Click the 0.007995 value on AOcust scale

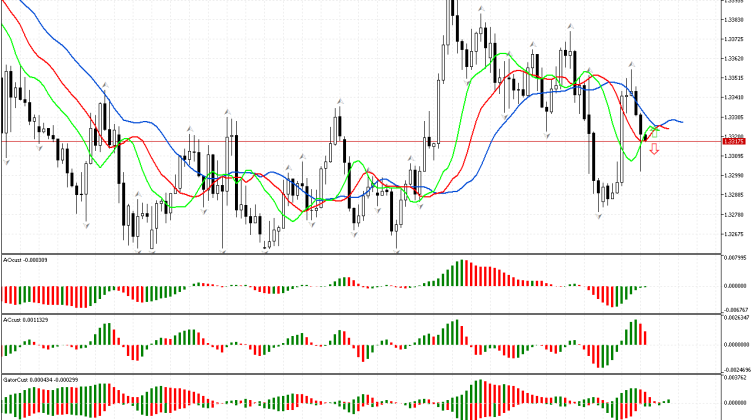point(735,258)
